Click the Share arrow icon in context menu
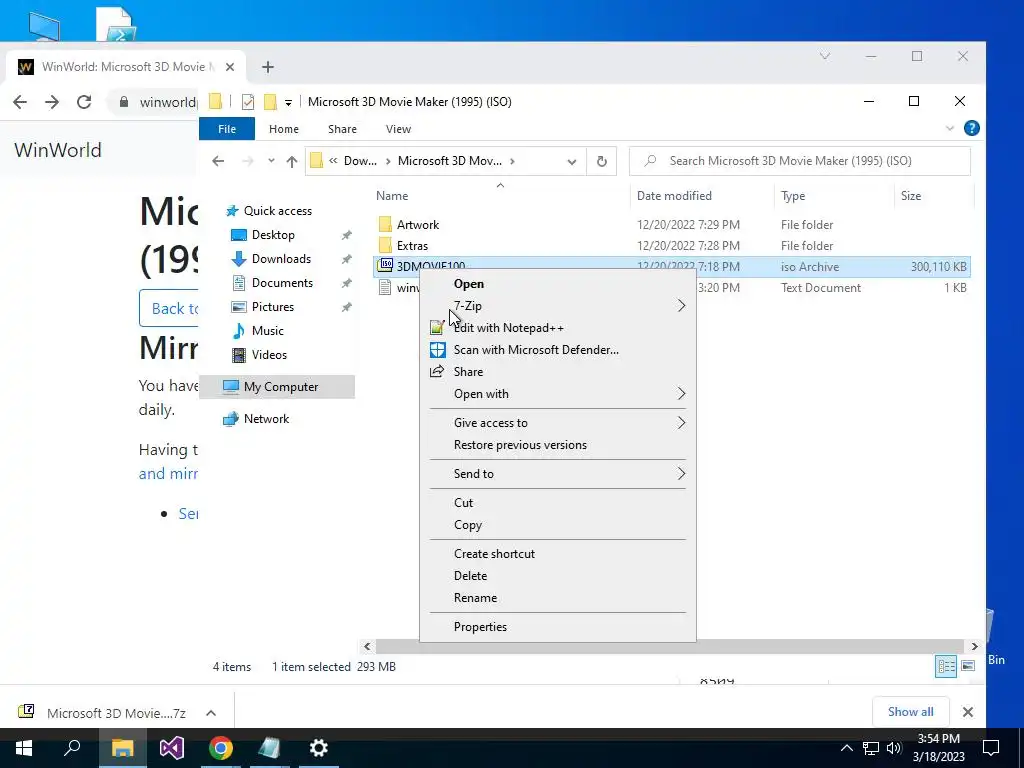The width and height of the screenshot is (1024, 768). [437, 372]
